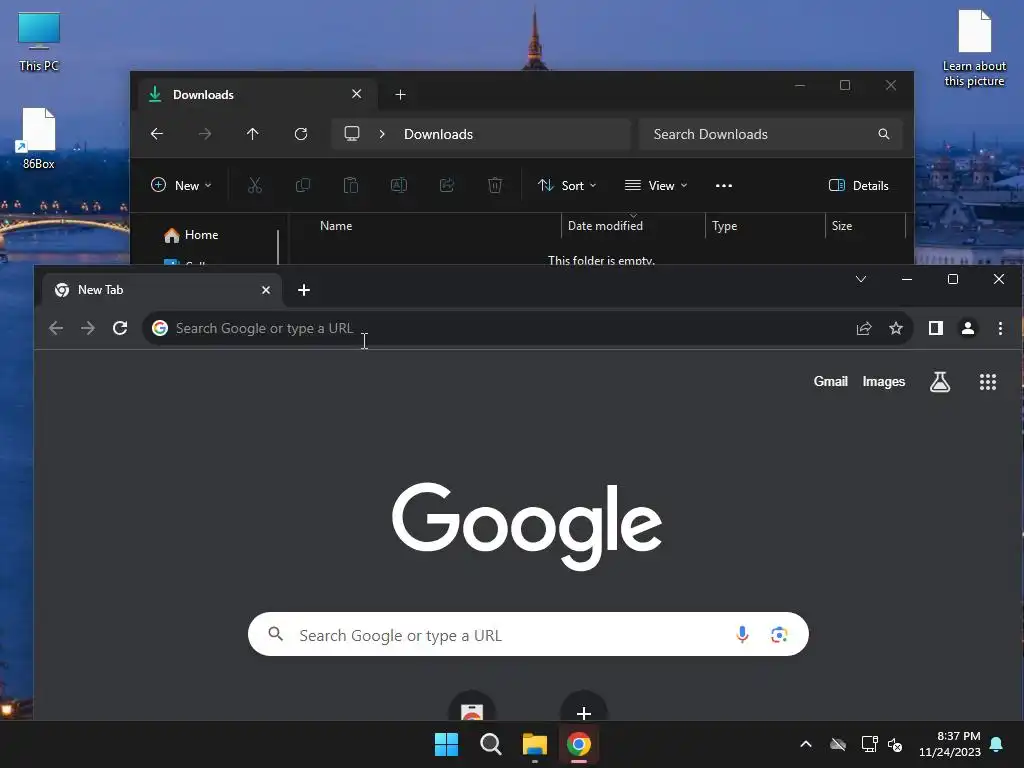Image resolution: width=1024 pixels, height=768 pixels.
Task: Click the Up arrow in File Explorer
Action: coord(253,134)
